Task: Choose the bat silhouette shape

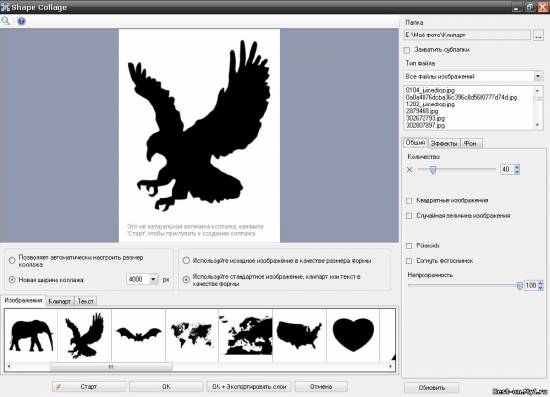Action: [139, 335]
